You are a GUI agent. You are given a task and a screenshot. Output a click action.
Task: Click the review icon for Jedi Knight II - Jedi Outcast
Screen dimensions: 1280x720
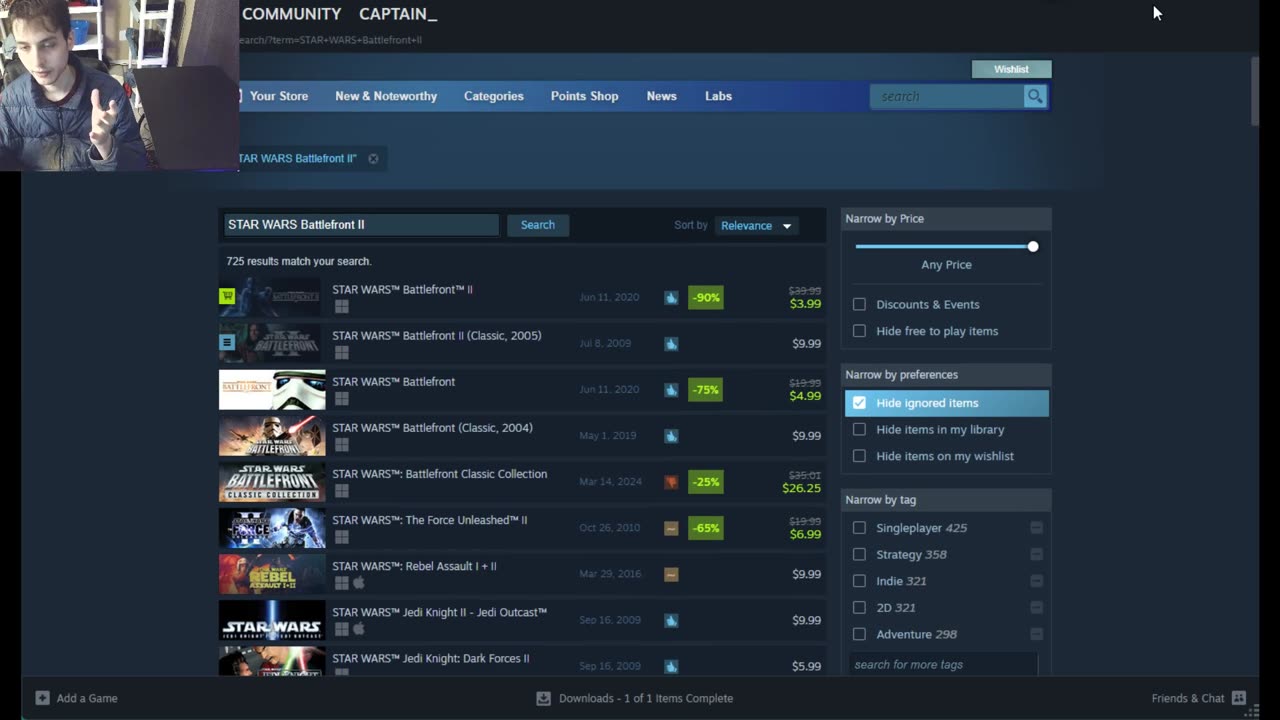[671, 619]
